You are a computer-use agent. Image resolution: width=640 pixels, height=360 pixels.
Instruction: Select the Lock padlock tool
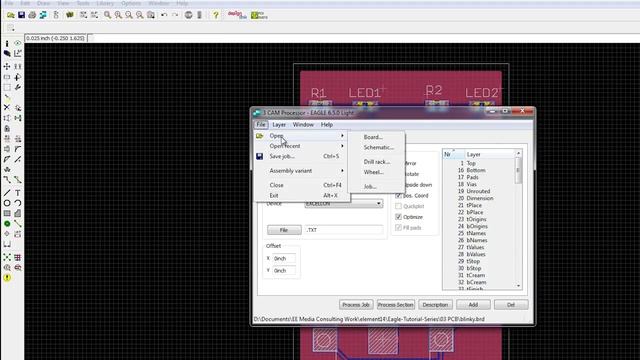click(7, 129)
